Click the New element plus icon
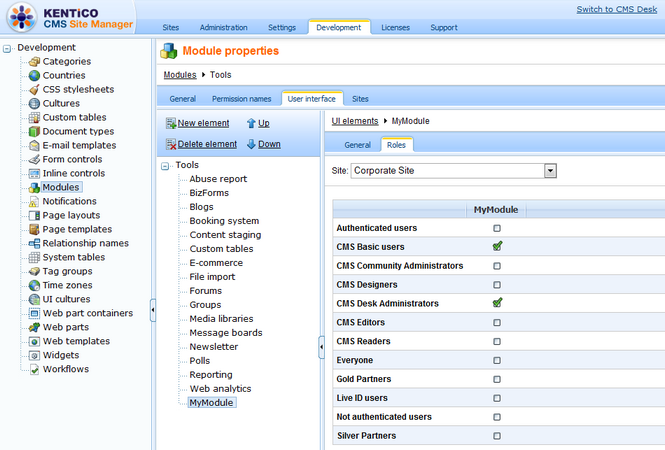 click(171, 123)
